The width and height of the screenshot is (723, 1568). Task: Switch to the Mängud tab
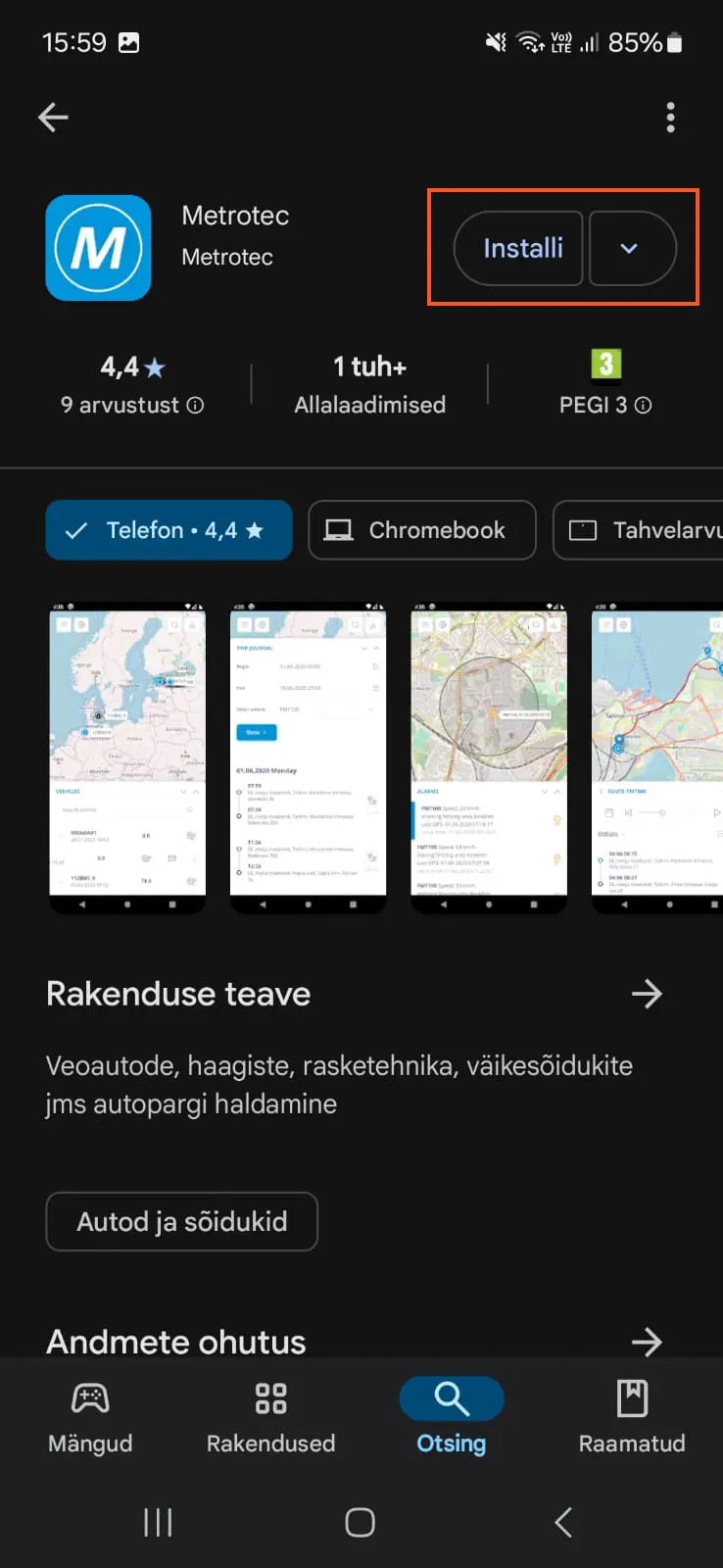point(90,1417)
